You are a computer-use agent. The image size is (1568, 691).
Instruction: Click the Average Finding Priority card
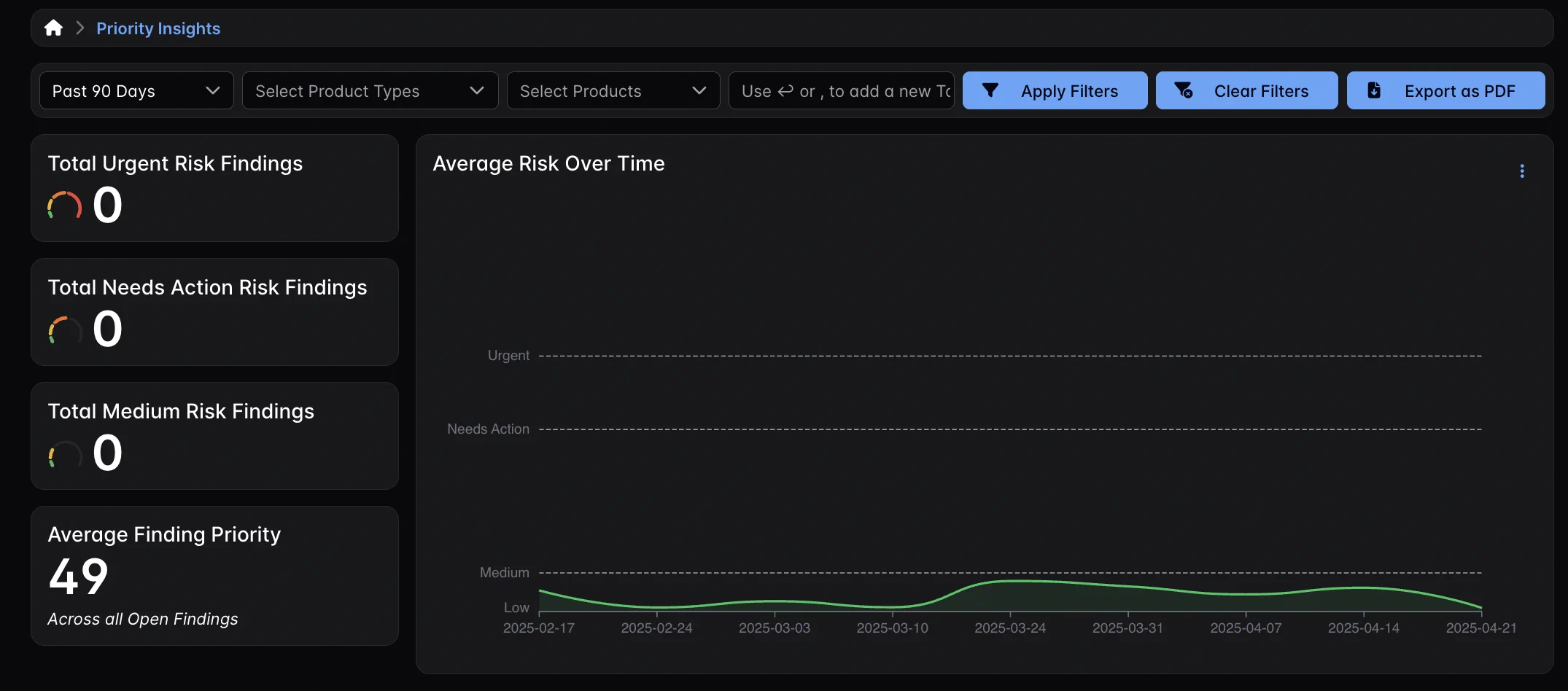[214, 576]
